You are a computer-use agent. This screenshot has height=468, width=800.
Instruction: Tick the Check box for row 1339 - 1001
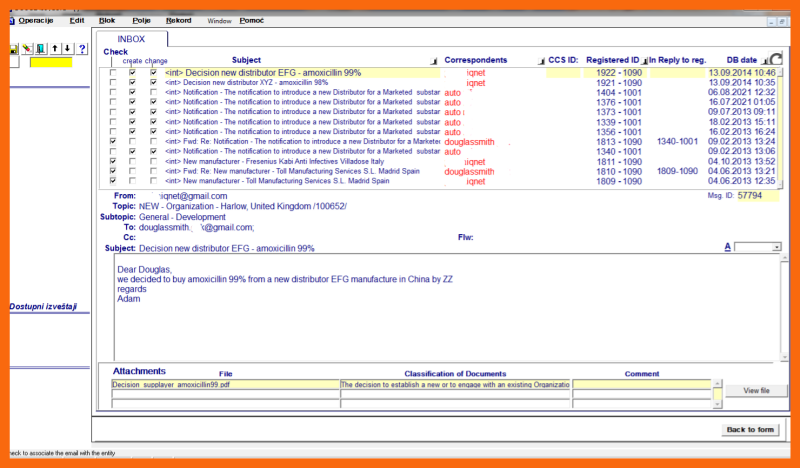113,122
